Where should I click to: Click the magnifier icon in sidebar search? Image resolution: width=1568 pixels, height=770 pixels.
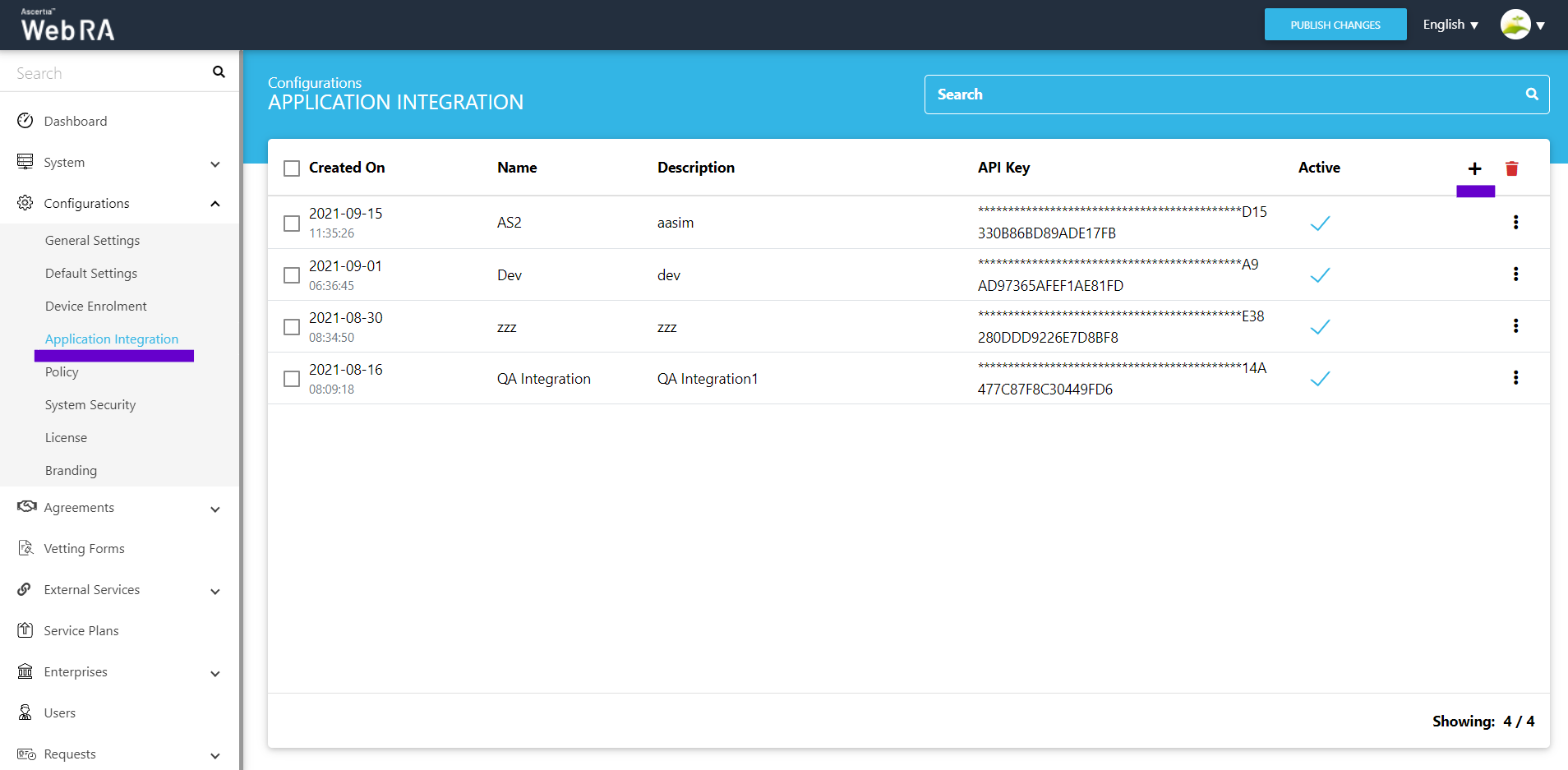[x=219, y=72]
